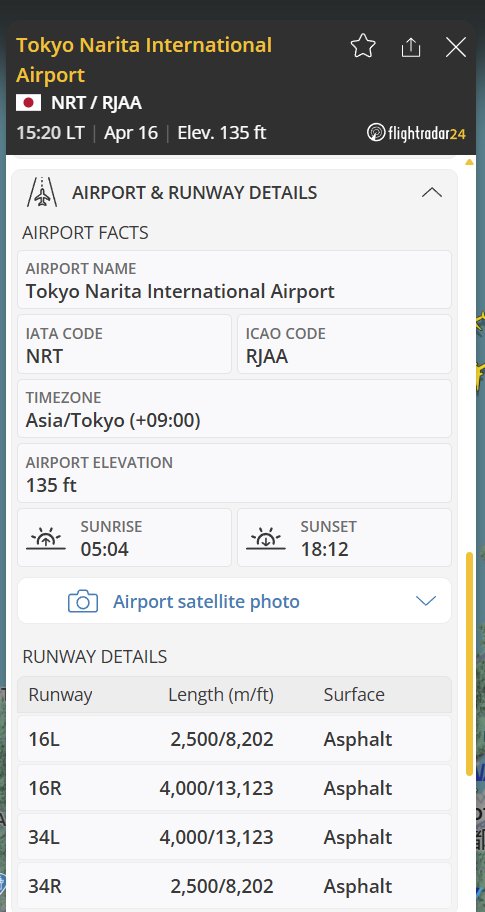Click the runway airplane section icon
The width and height of the screenshot is (485, 912).
click(x=42, y=193)
